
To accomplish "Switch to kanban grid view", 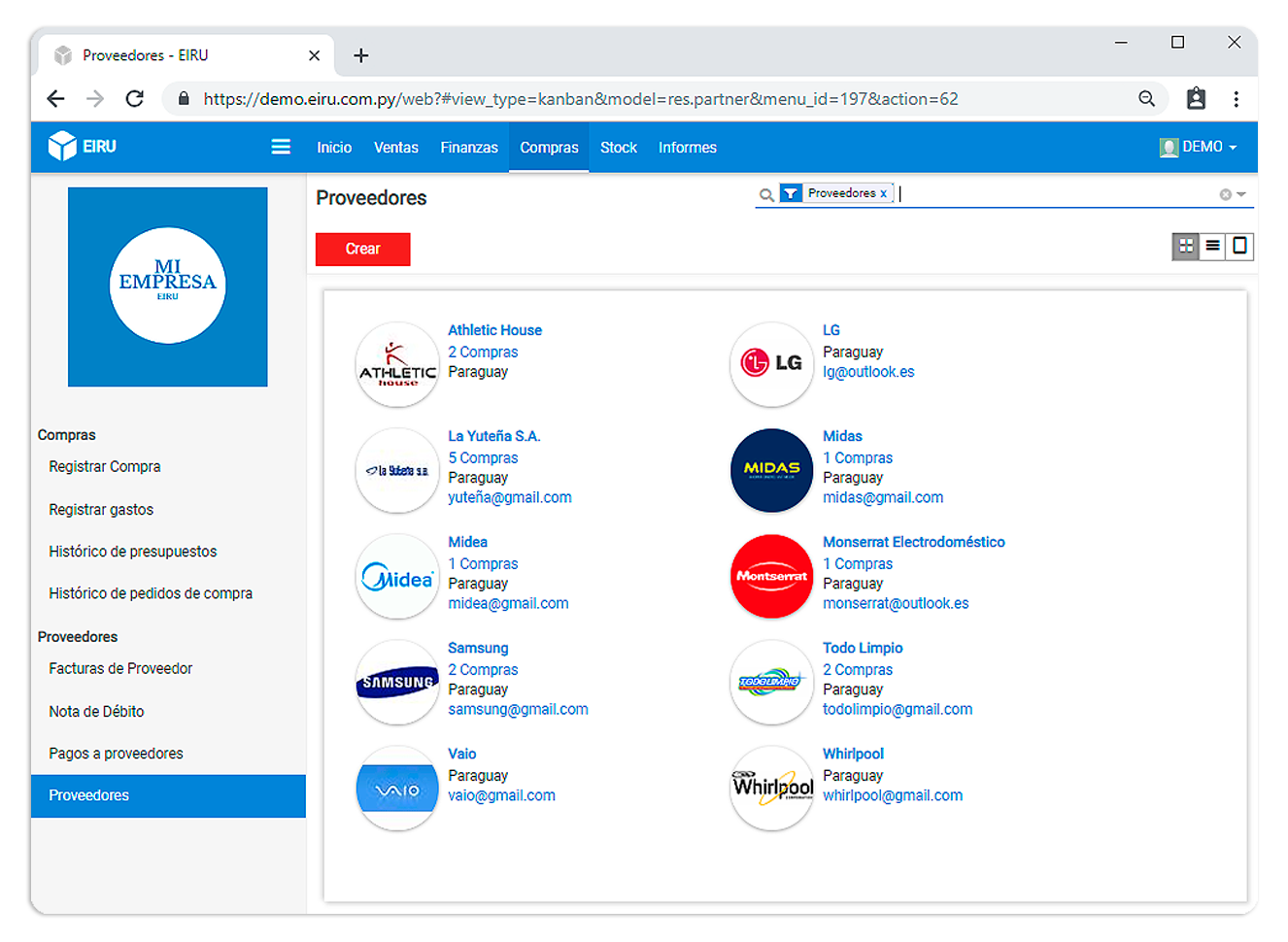I will 1186,247.
